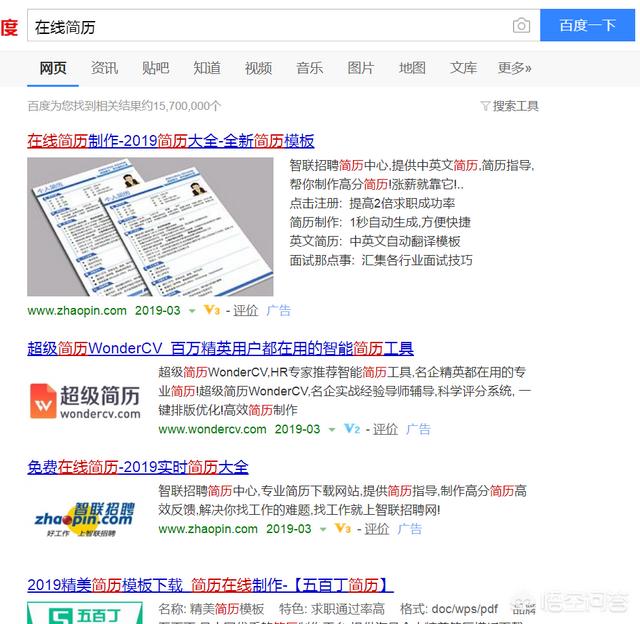The height and width of the screenshot is (624, 640).
Task: Click the 超级简历 wondercv.com logo
Action: 85,401
